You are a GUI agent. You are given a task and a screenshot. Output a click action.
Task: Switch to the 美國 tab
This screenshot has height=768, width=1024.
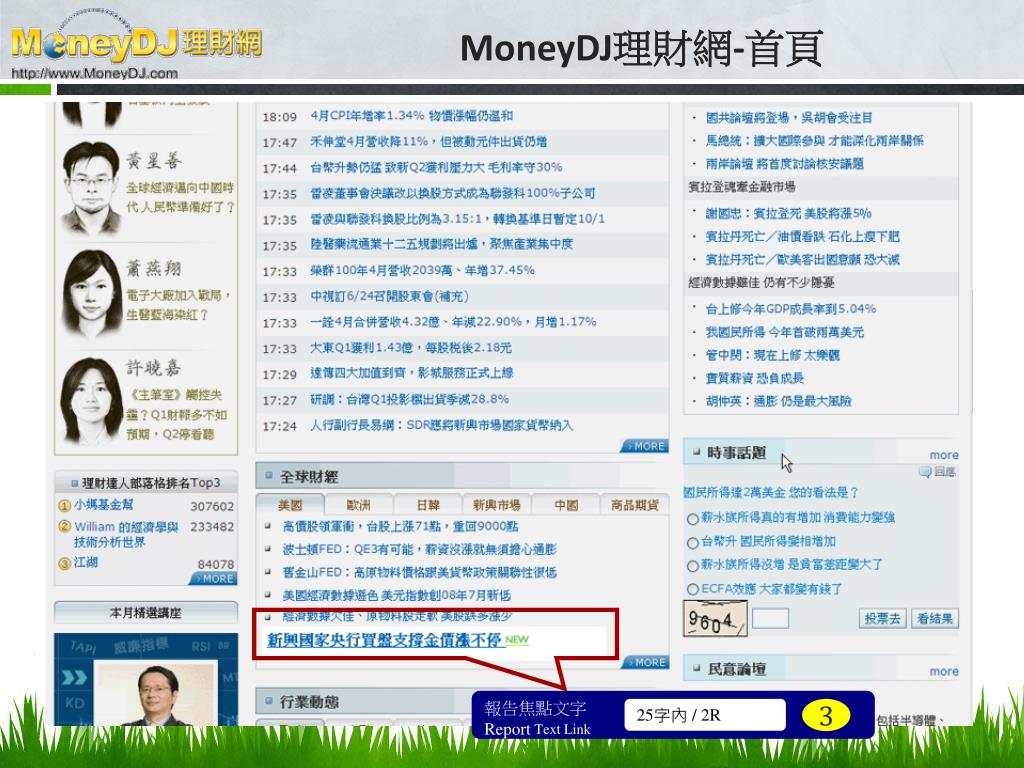click(x=290, y=505)
